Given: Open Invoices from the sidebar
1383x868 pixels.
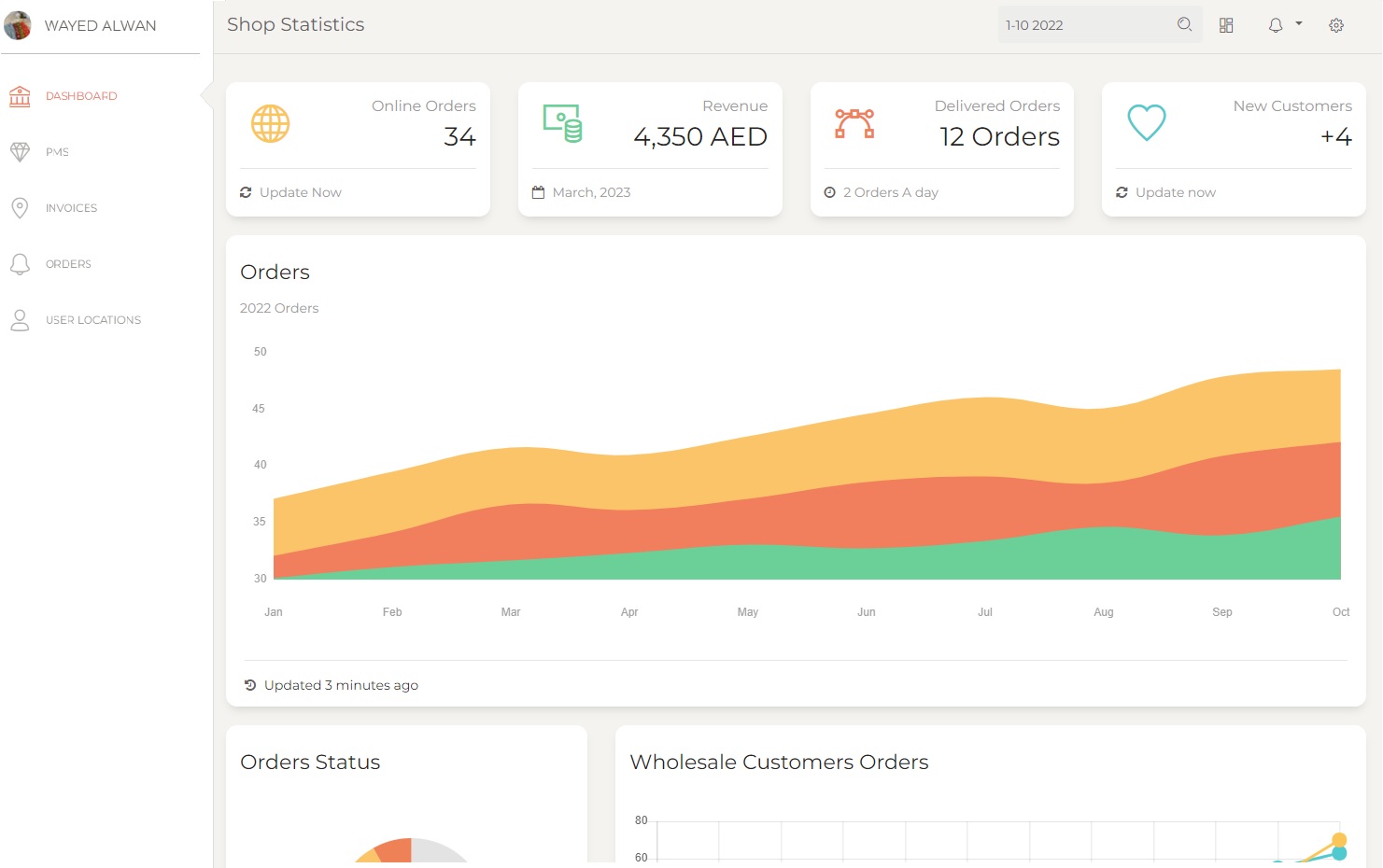Looking at the screenshot, I should pos(71,208).
